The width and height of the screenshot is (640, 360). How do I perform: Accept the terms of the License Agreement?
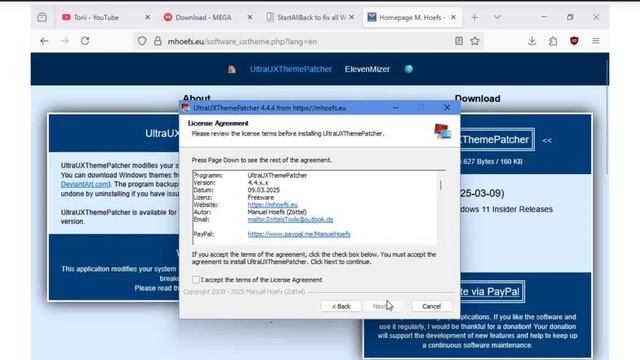196,280
